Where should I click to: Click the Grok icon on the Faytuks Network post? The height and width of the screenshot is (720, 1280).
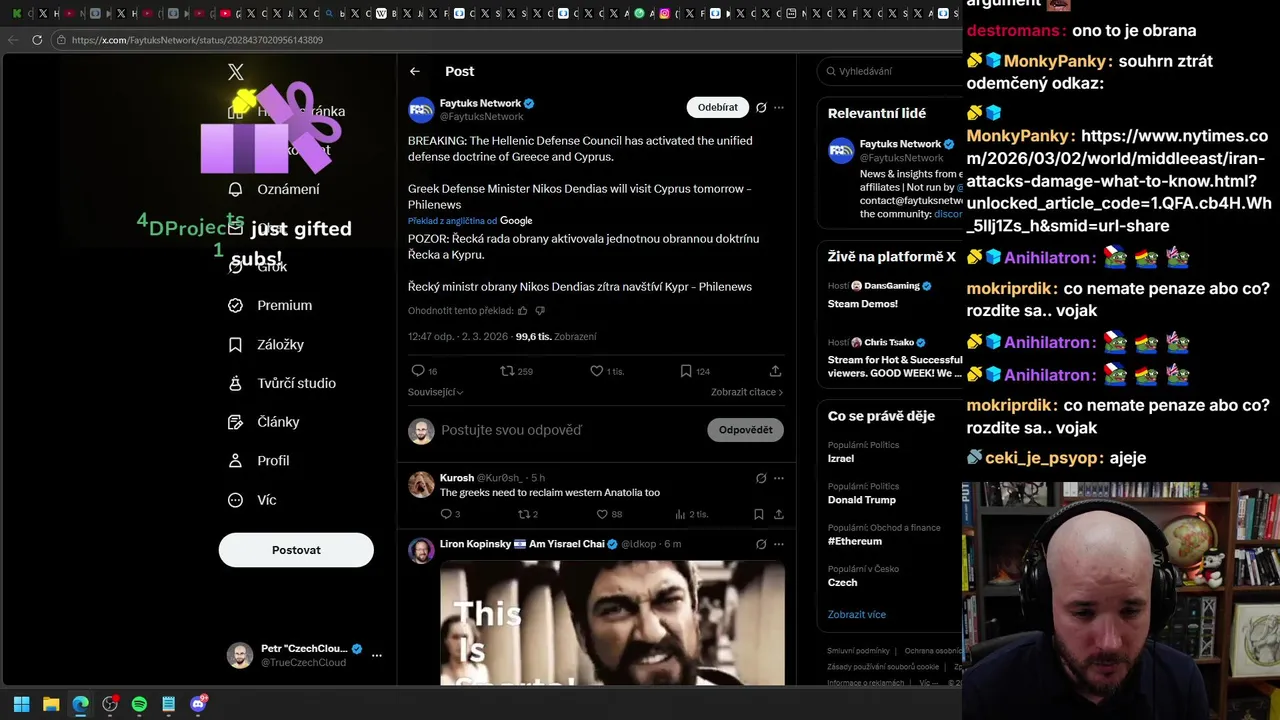(761, 107)
